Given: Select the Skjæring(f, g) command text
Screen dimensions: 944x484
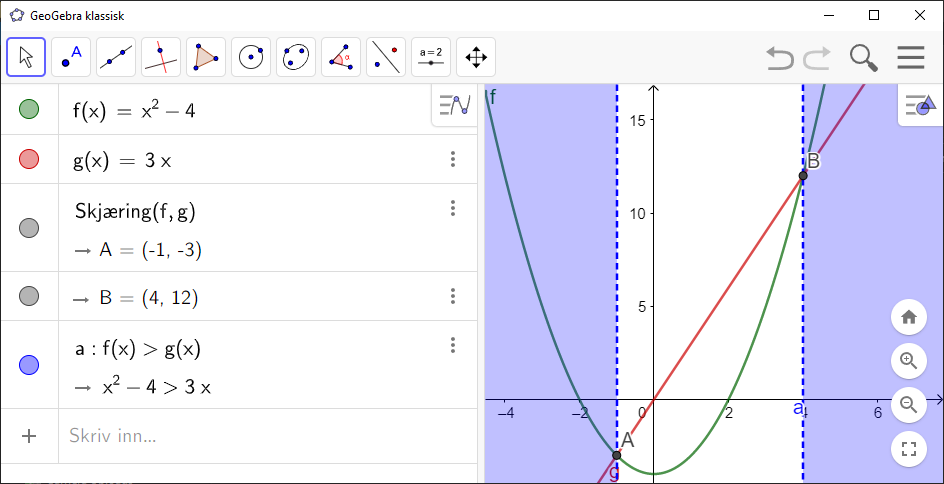Looking at the screenshot, I should coord(135,211).
